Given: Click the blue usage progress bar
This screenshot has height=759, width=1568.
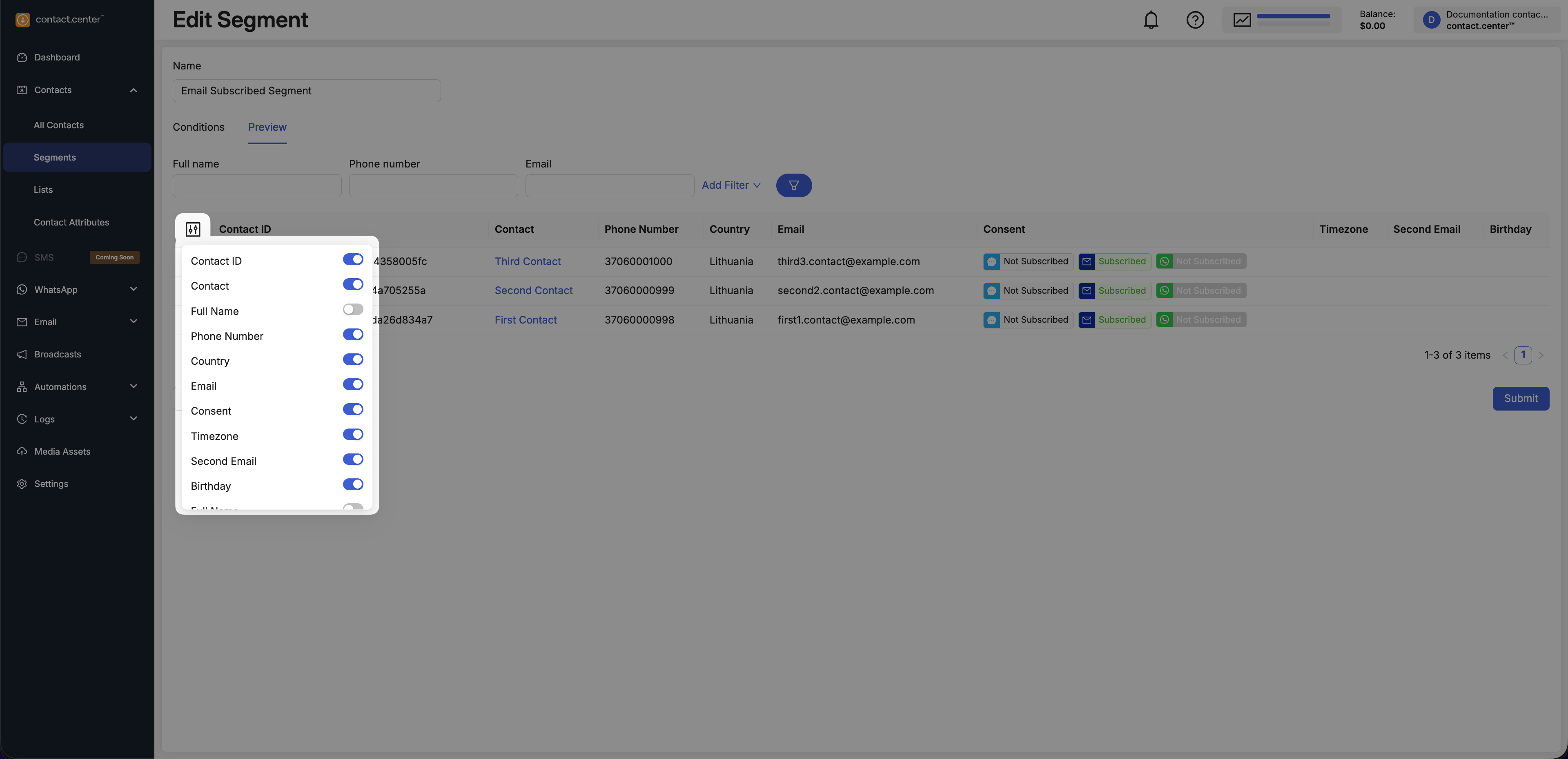Looking at the screenshot, I should pos(1293,16).
